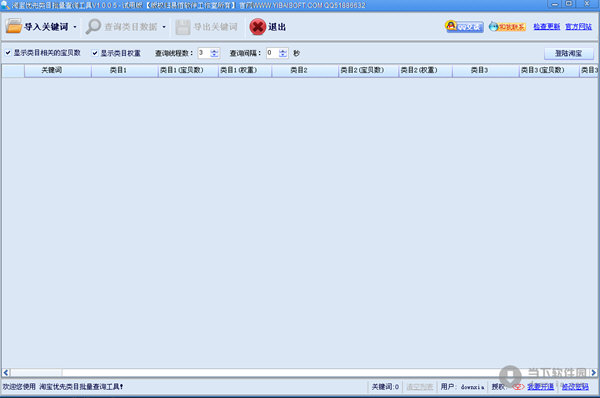Click the 类目2 column header
Image resolution: width=600 pixels, height=398 pixels.
pos(305,70)
